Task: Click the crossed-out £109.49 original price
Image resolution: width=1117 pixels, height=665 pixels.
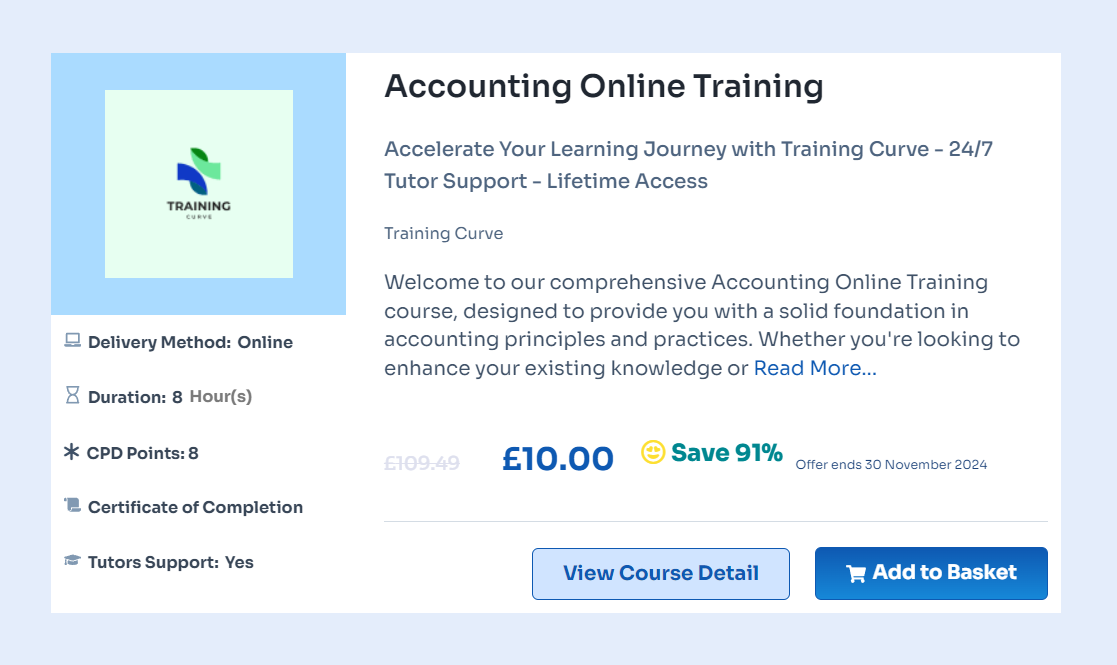Action: pos(422,463)
